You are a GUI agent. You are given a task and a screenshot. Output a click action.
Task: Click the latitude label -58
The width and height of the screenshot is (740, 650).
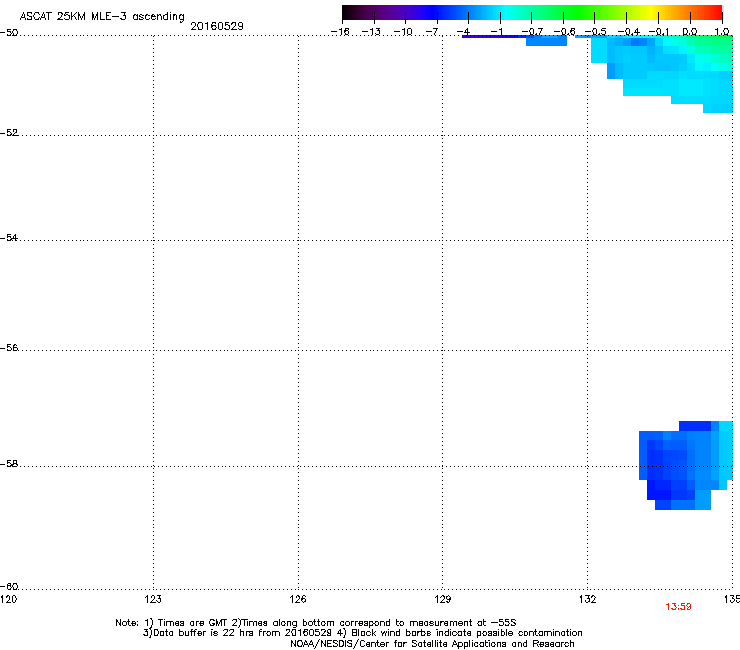9,464
